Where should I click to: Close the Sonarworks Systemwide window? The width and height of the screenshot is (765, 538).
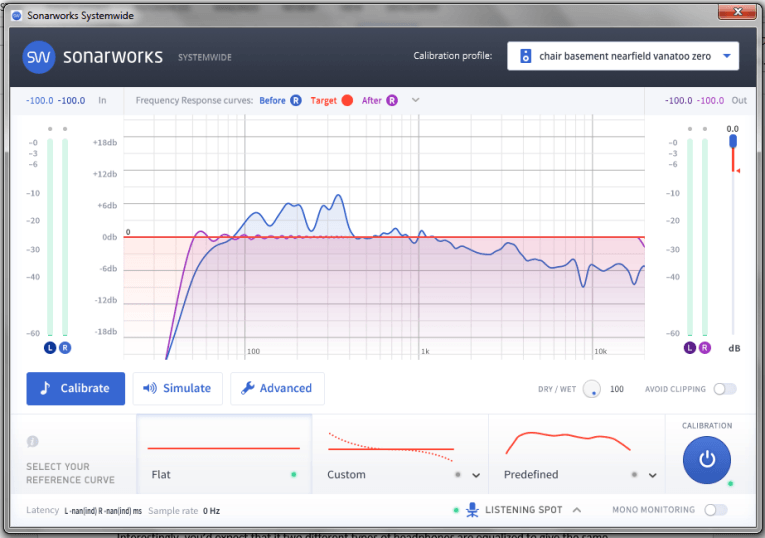click(x=738, y=12)
